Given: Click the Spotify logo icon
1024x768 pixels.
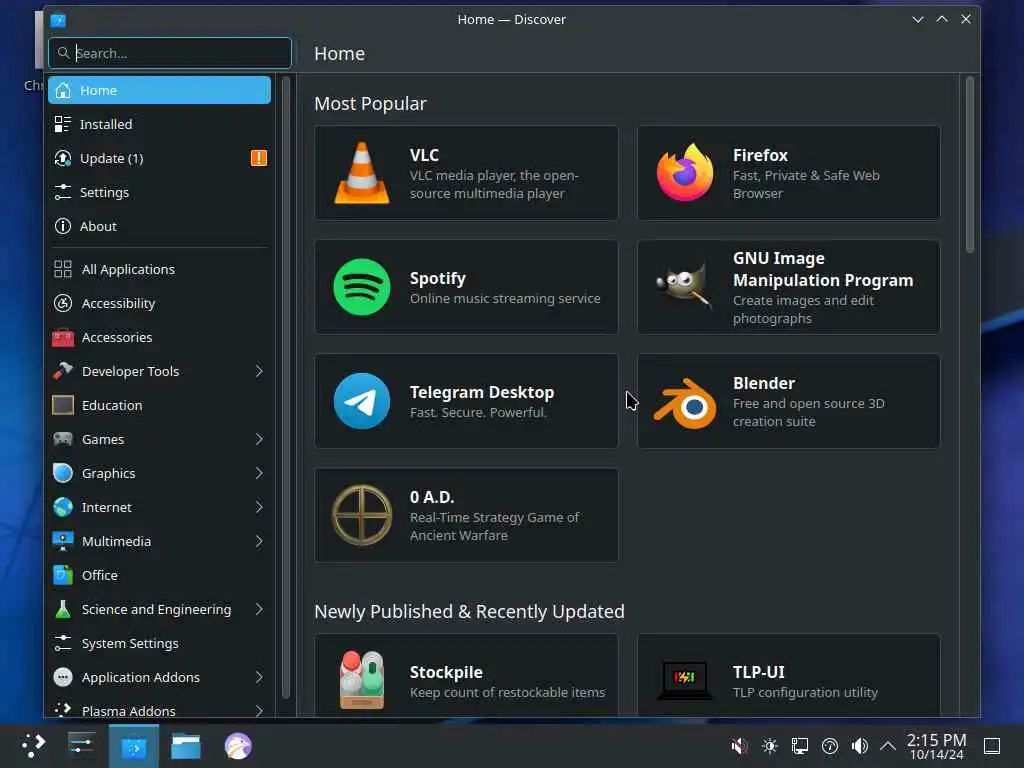Looking at the screenshot, I should pyautogui.click(x=362, y=287).
